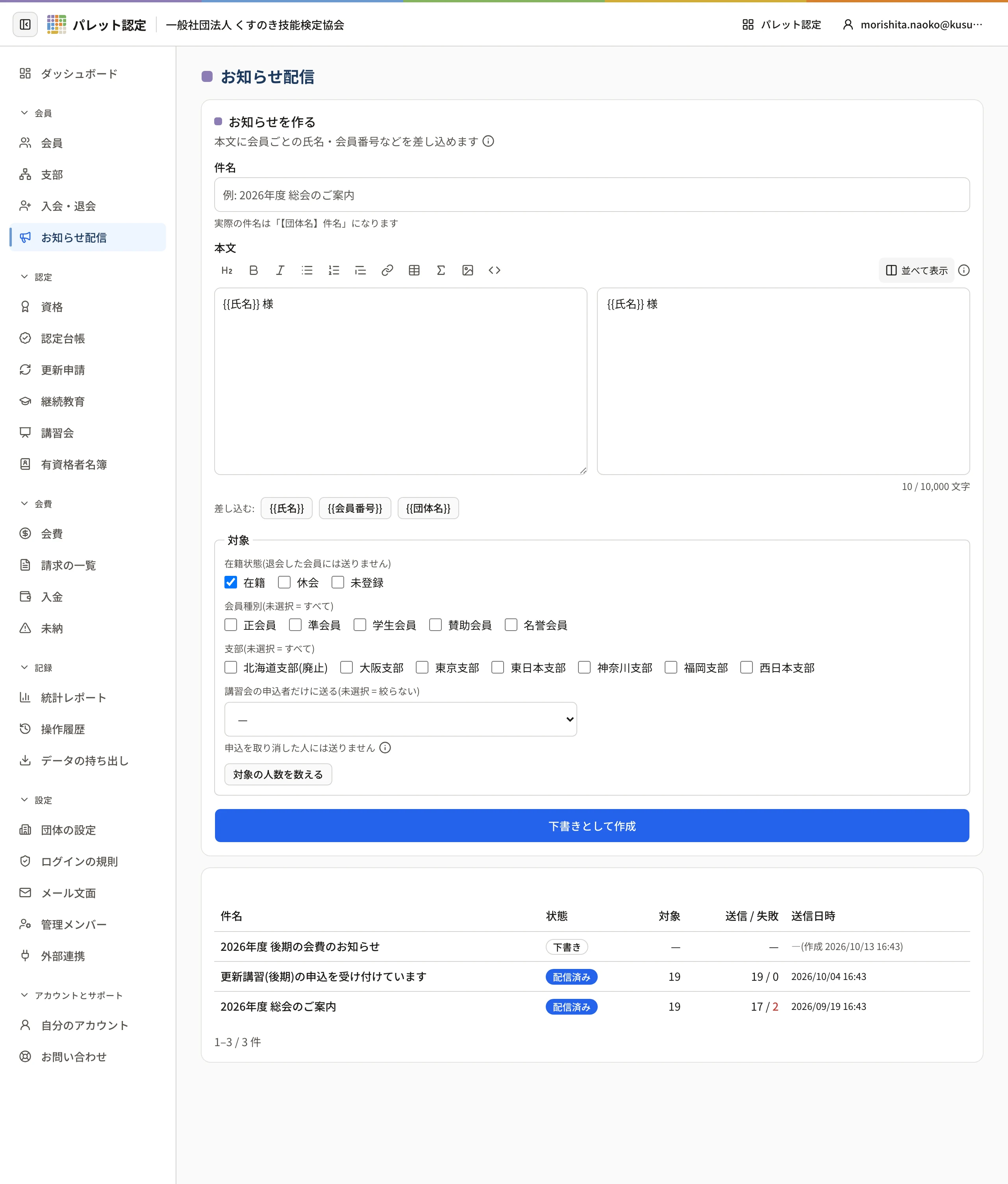Open the 講習会 applicant filter dropdown
The image size is (1008, 1184).
pos(400,719)
